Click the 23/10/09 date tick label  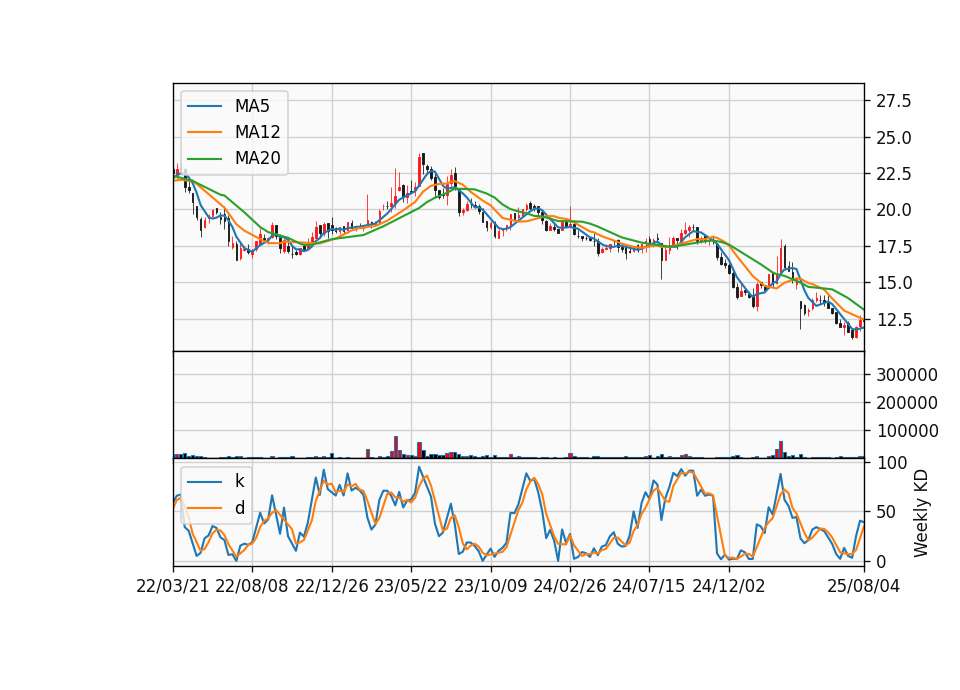point(490,586)
